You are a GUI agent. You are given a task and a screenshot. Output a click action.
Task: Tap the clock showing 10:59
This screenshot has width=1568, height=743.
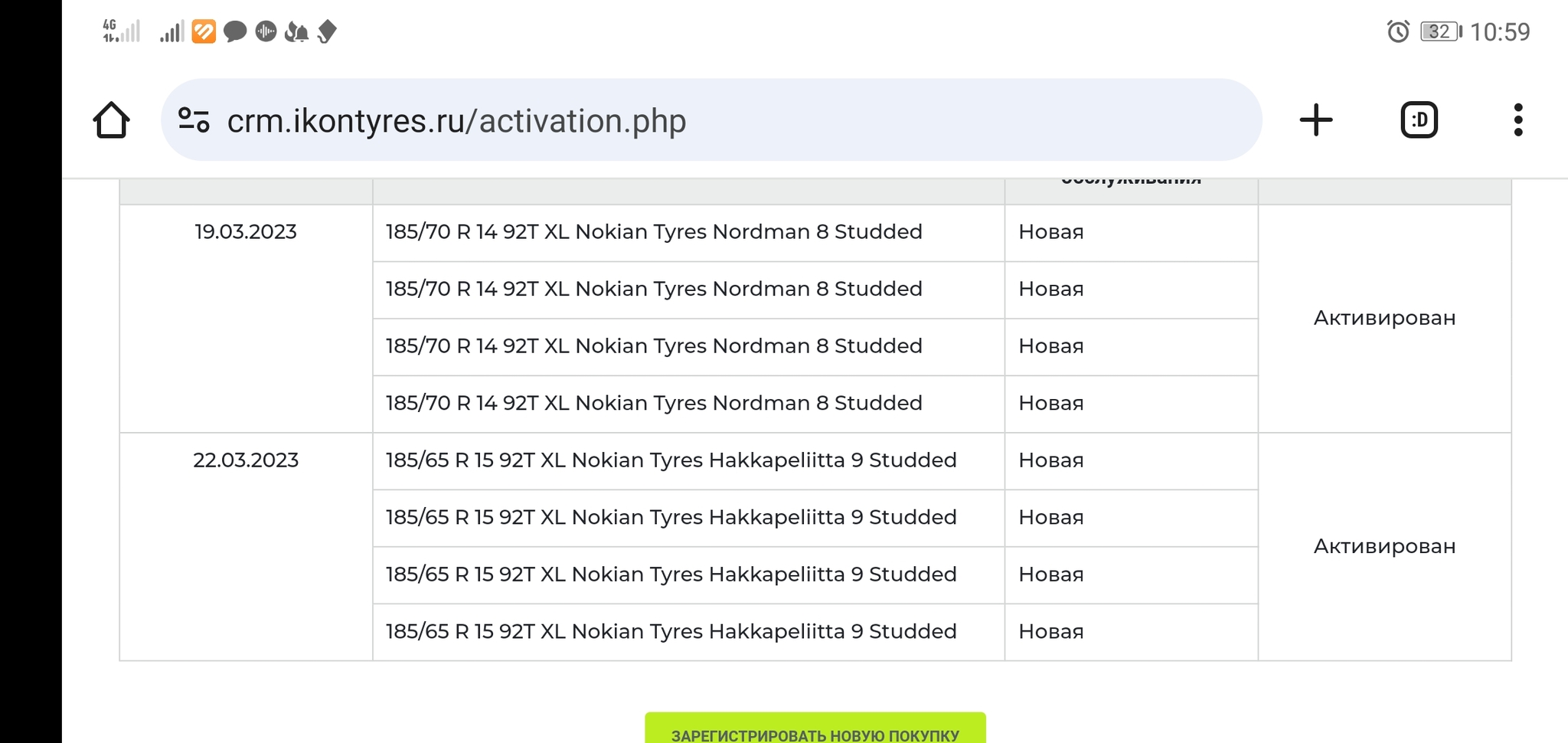click(1499, 31)
